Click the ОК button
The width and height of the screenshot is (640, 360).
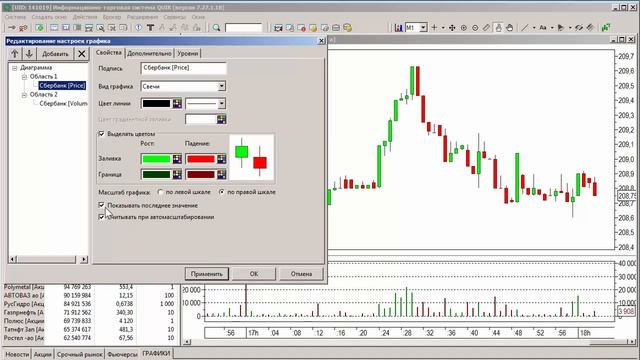(254, 274)
